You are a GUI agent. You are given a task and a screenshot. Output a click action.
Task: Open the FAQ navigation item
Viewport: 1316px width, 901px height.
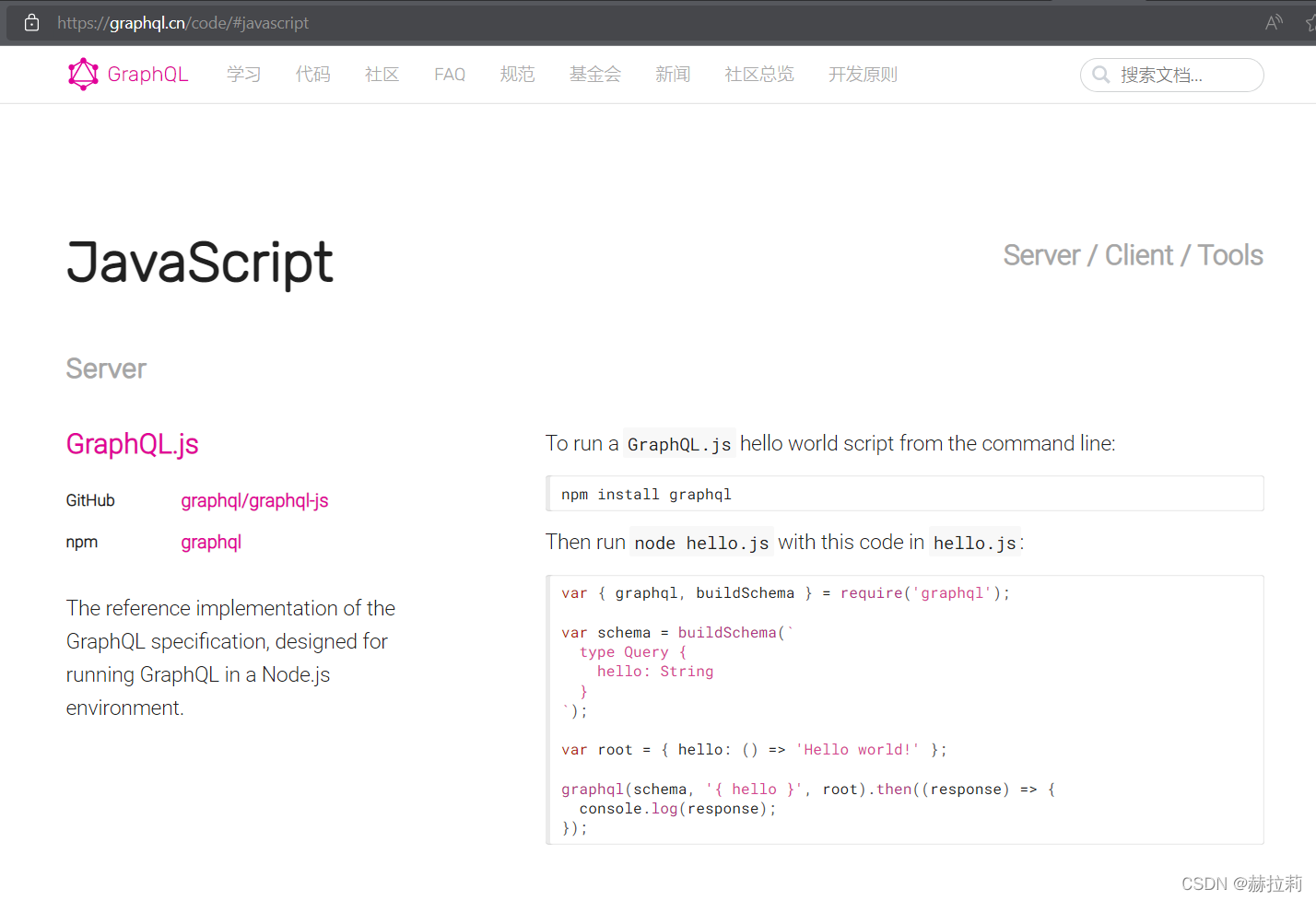pyautogui.click(x=449, y=75)
